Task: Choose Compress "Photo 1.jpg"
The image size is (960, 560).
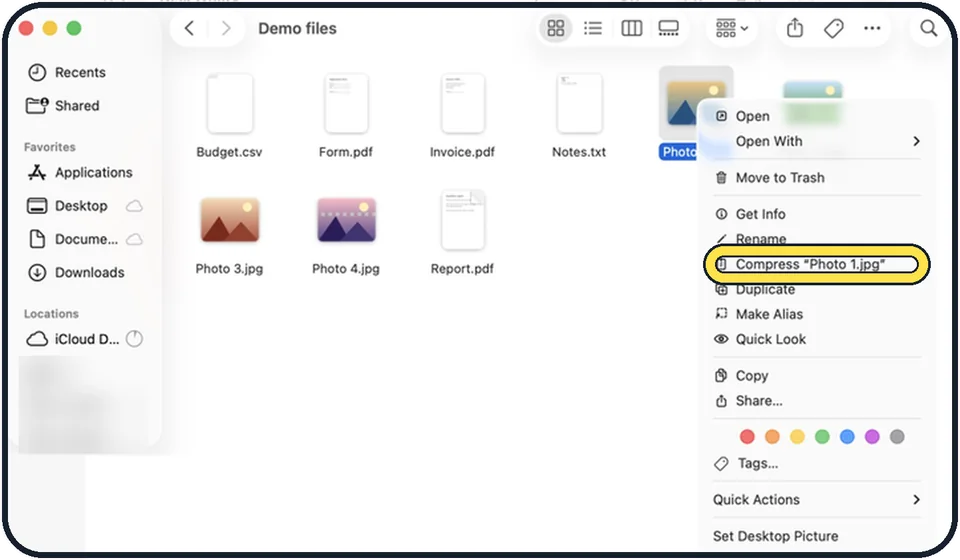Action: tap(817, 264)
